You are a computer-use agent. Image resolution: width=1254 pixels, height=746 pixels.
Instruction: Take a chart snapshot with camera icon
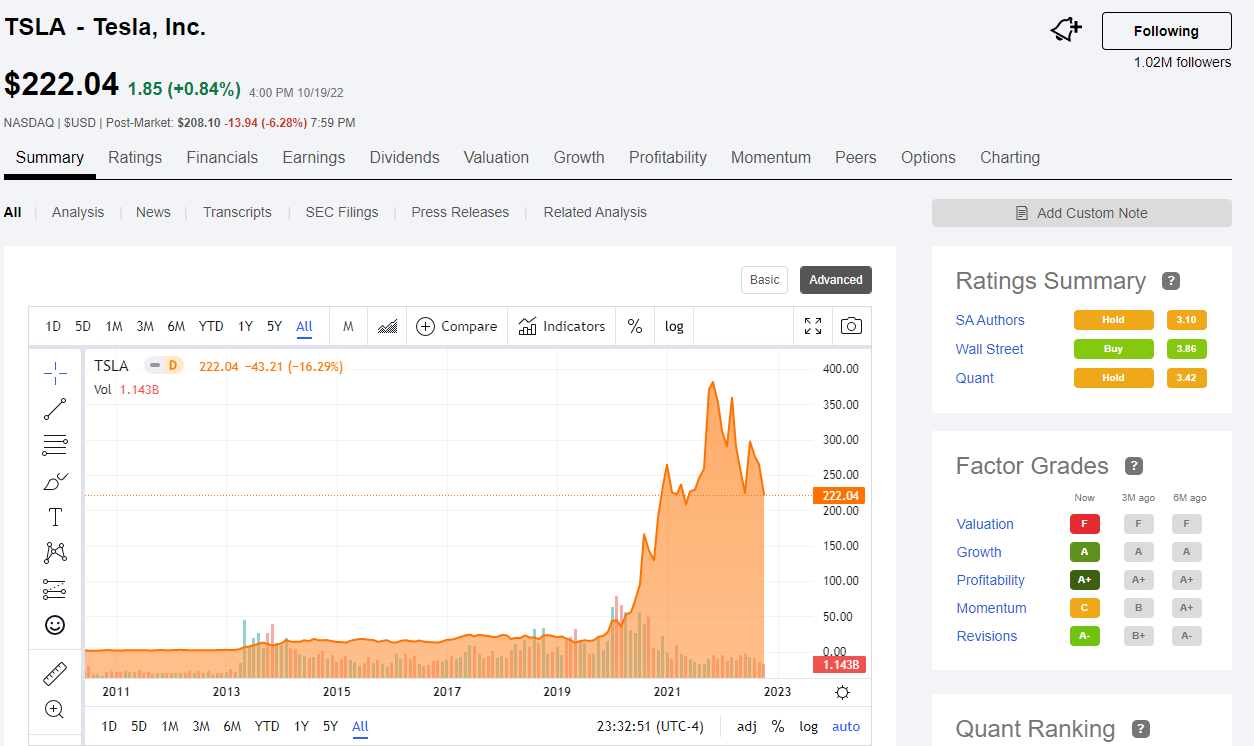coord(851,326)
